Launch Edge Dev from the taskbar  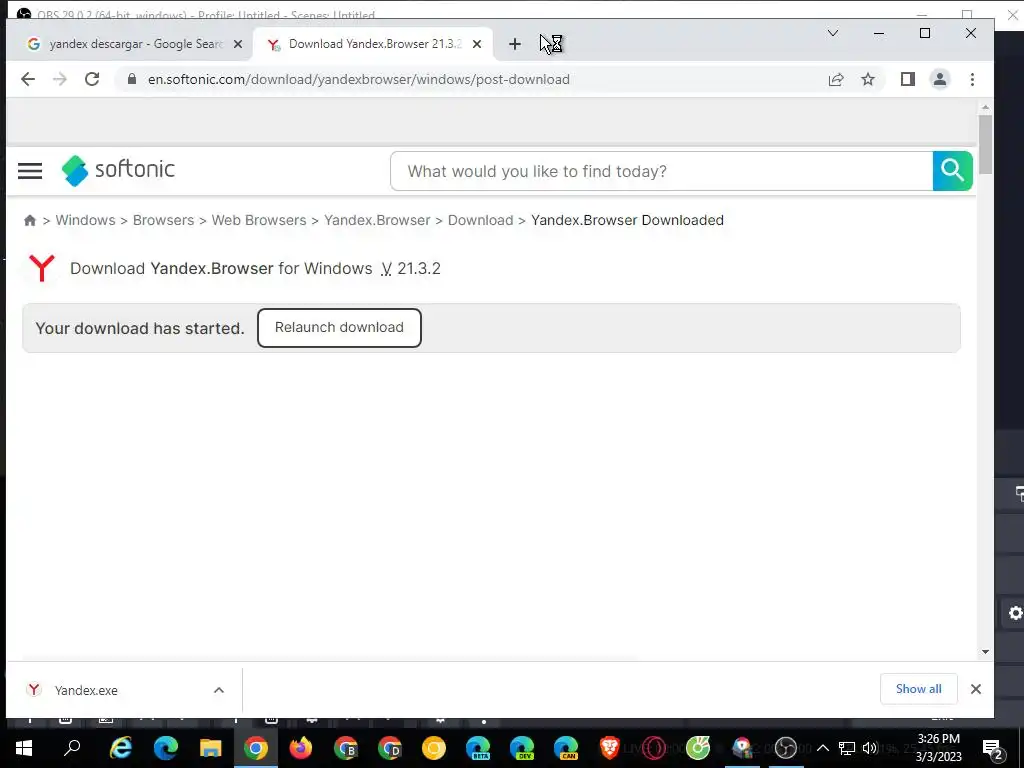[522, 748]
